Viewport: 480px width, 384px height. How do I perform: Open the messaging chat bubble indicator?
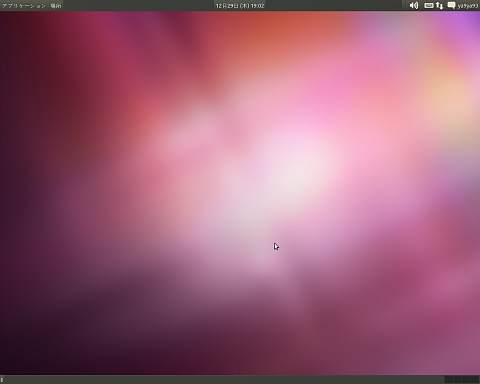(451, 5)
